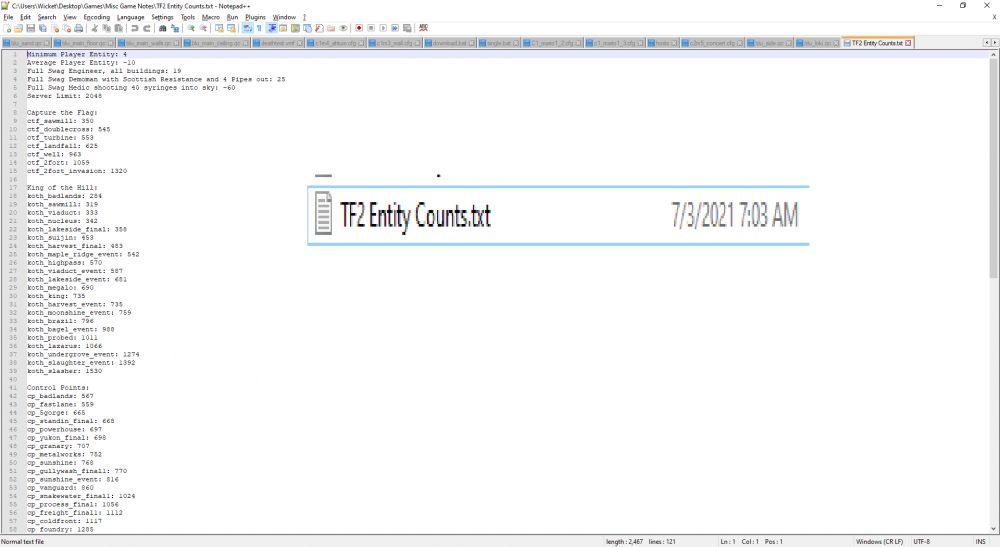Switch to the c1m4_atrium.cfg tab
1000x547 pixels.
[336, 43]
